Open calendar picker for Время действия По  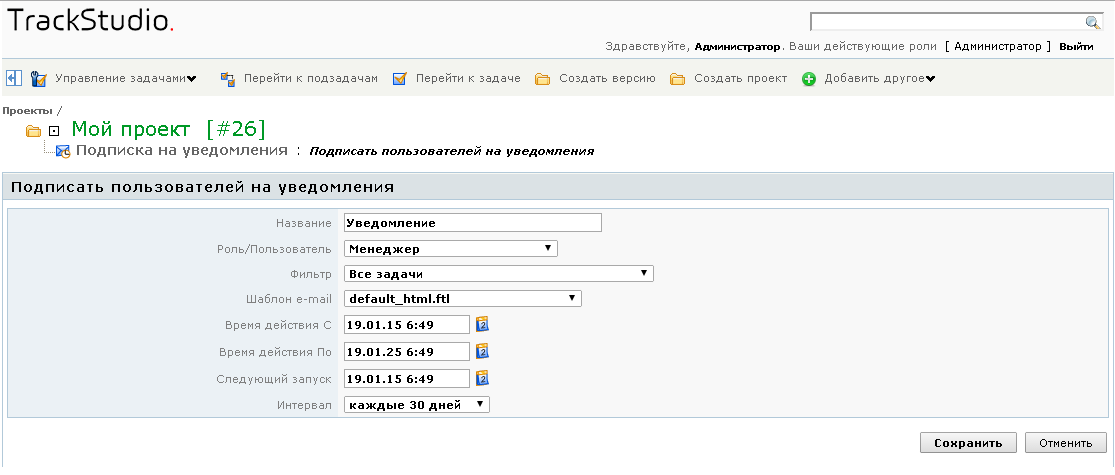(x=481, y=351)
